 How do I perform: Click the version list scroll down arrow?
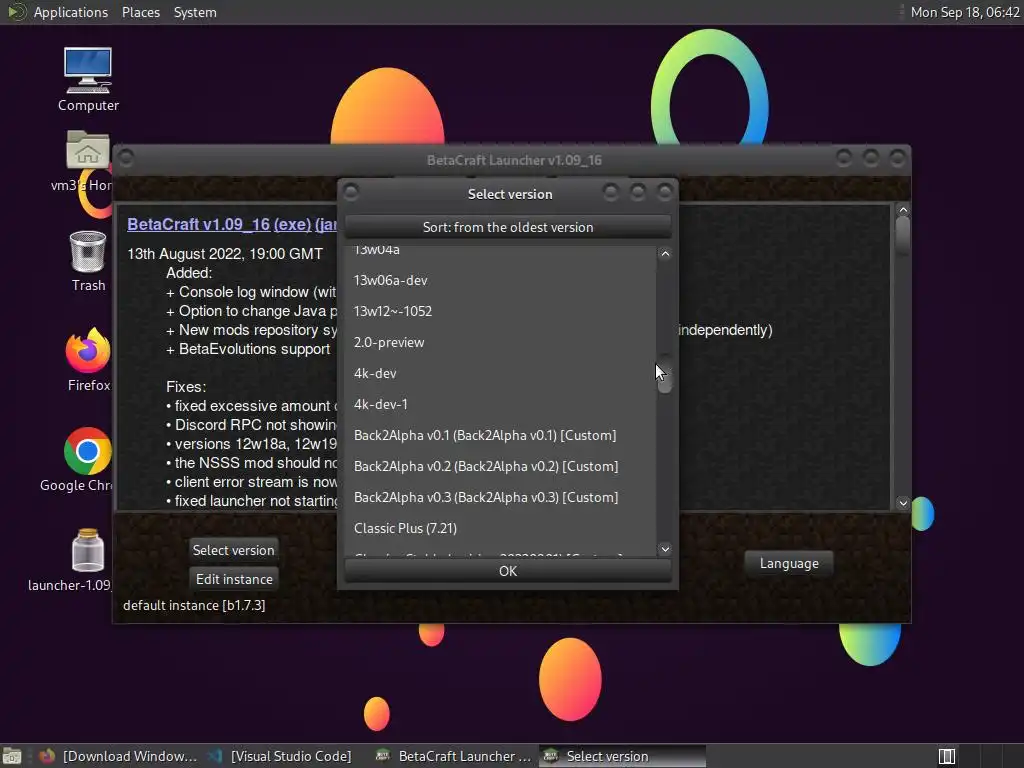665,549
